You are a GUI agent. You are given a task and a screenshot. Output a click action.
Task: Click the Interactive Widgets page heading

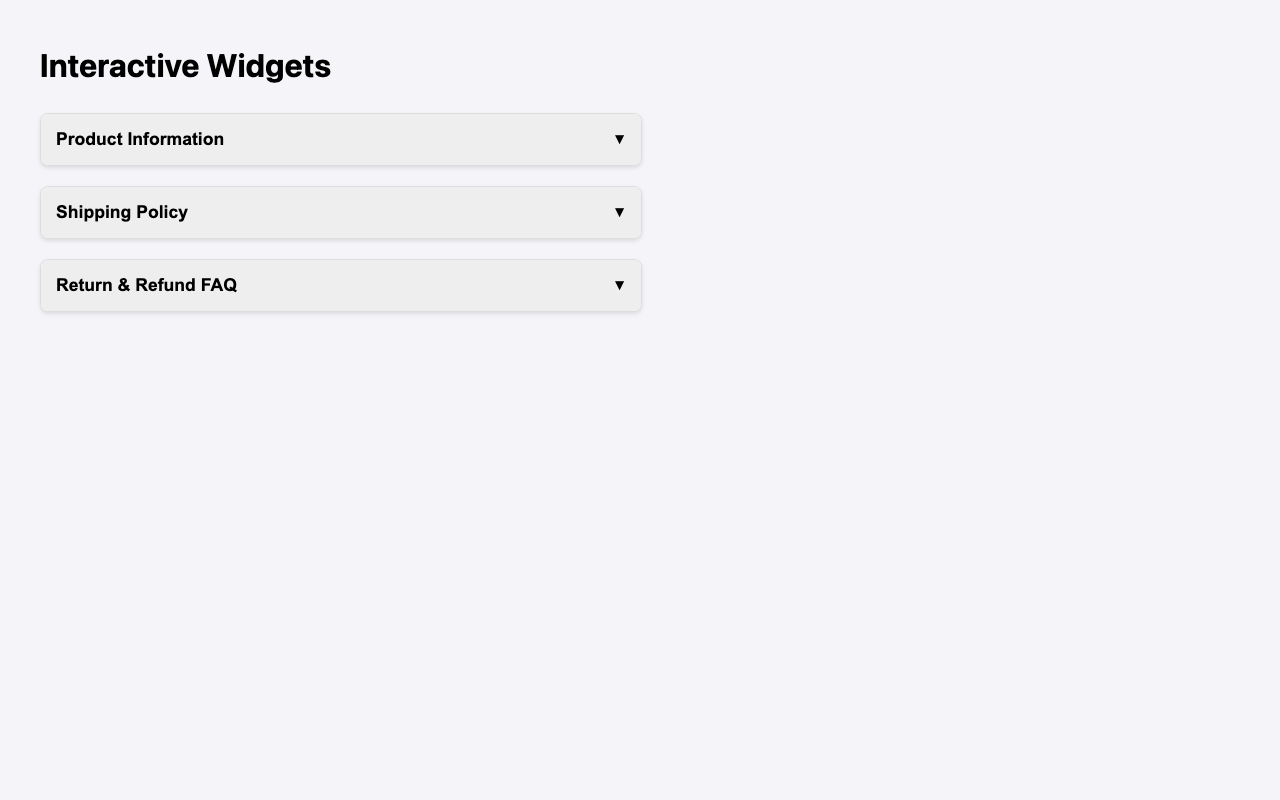coord(185,66)
